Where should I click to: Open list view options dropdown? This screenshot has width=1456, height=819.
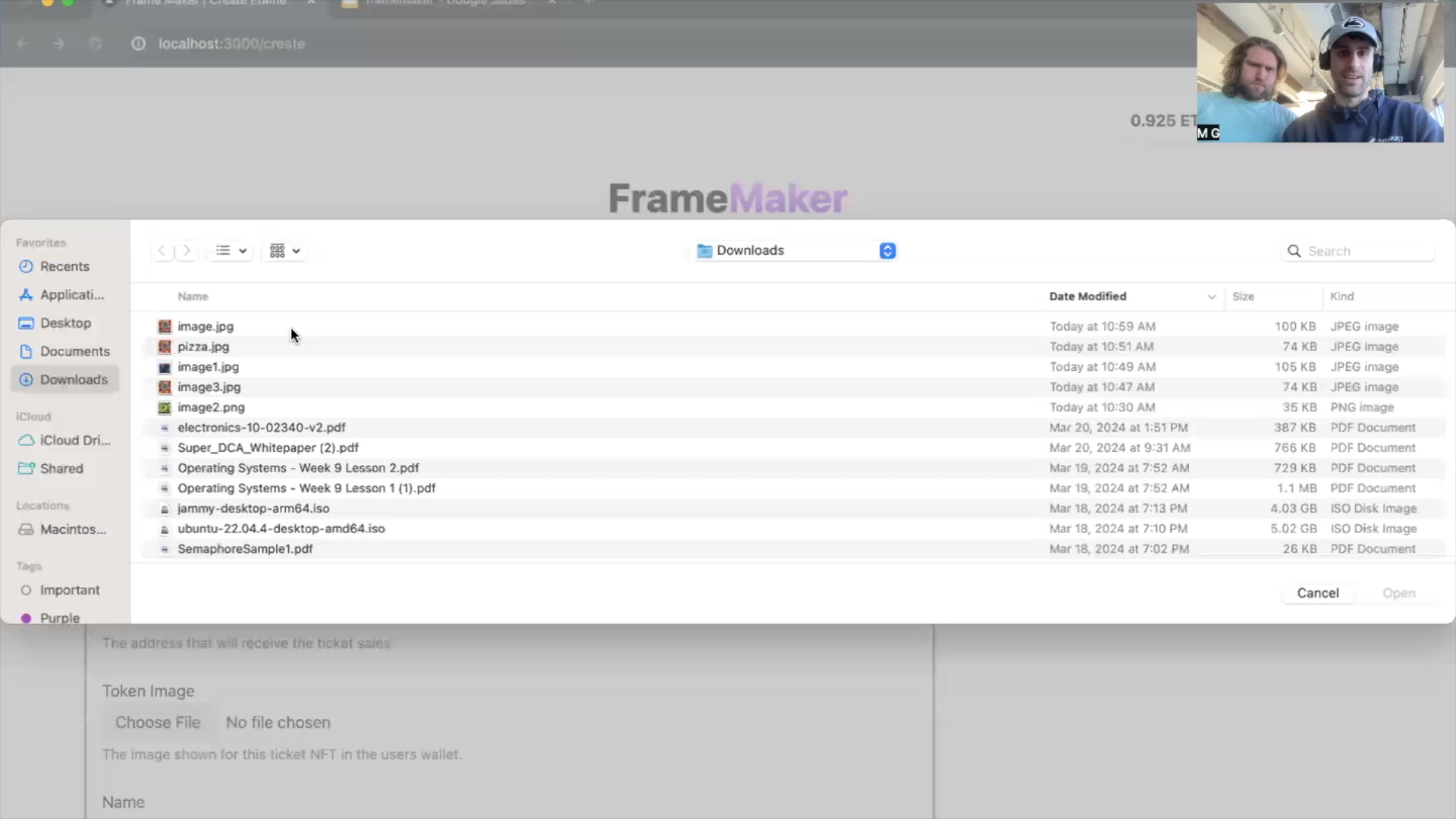pyautogui.click(x=231, y=250)
